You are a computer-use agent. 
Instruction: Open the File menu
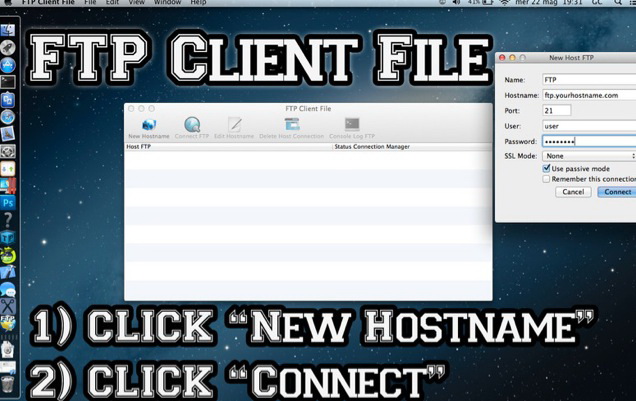(90, 2)
